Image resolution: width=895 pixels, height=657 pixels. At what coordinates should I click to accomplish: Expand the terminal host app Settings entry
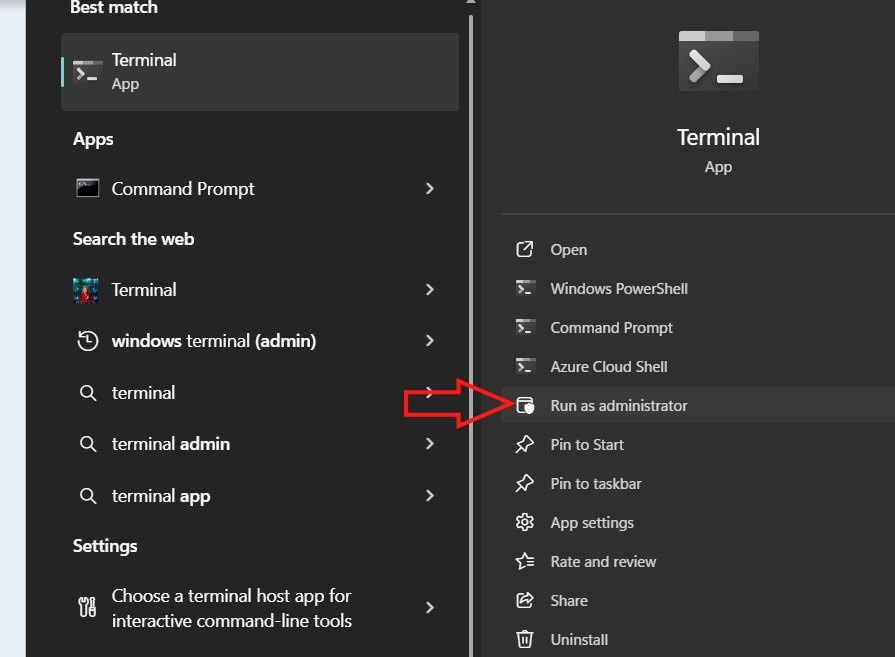pos(430,607)
